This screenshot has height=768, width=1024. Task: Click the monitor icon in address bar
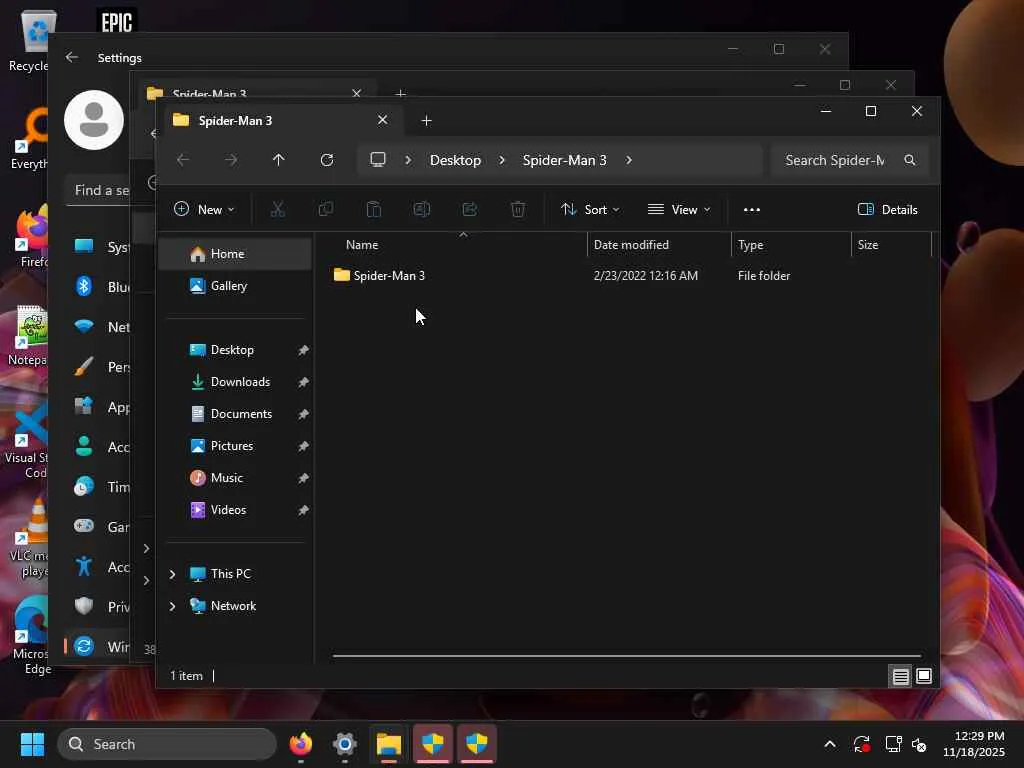(377, 159)
